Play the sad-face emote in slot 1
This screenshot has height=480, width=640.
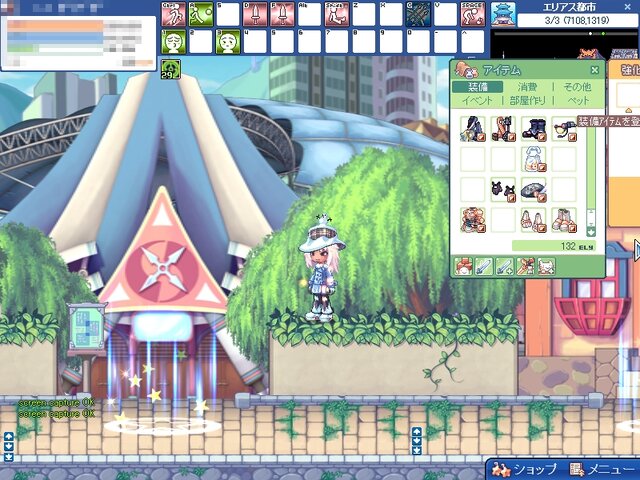pyautogui.click(x=173, y=42)
